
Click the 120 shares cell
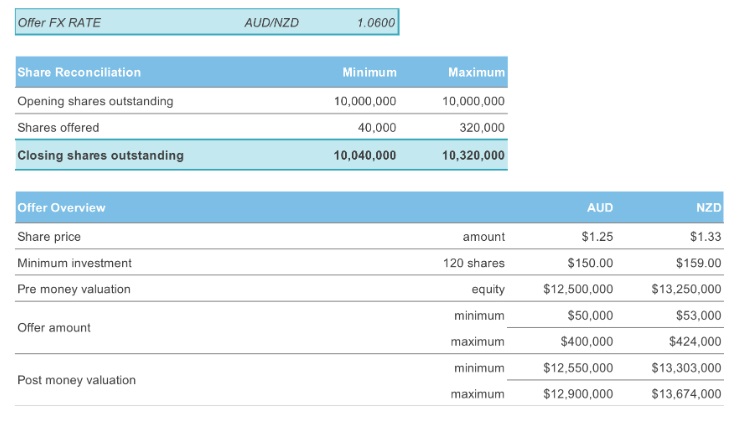point(474,263)
